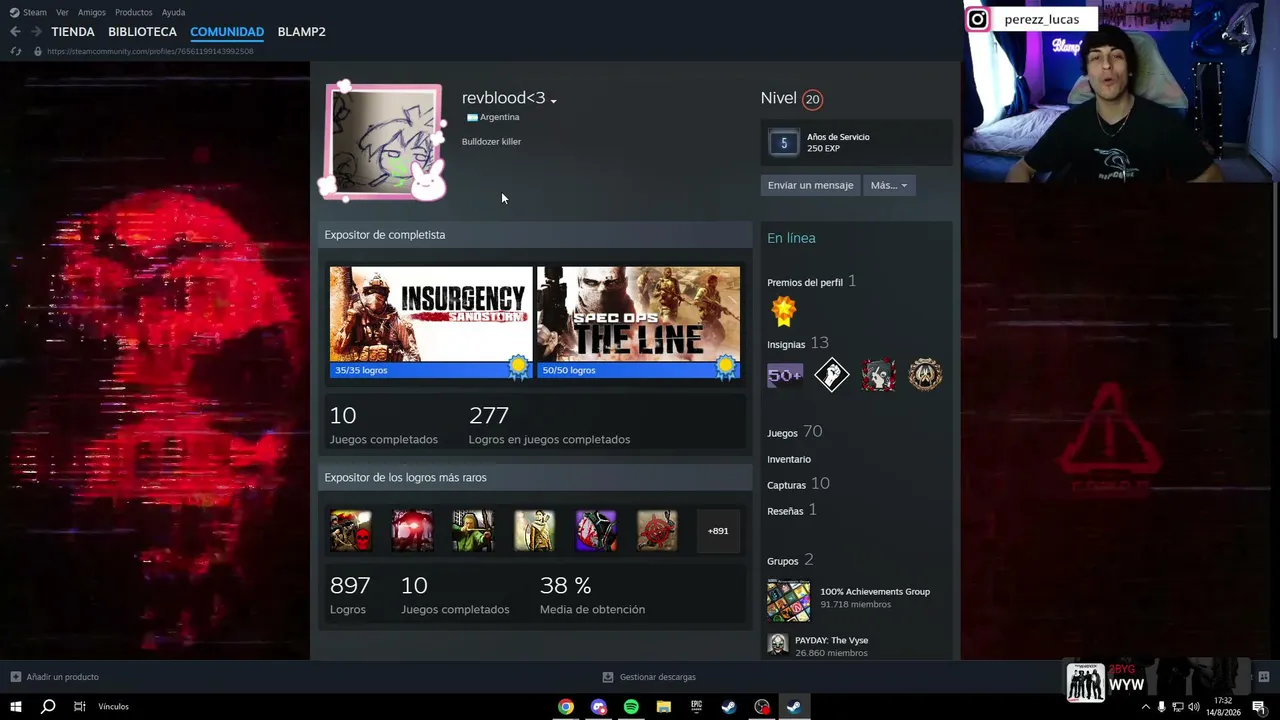View the sixth rare achievement icon
1280x720 pixels.
click(657, 531)
